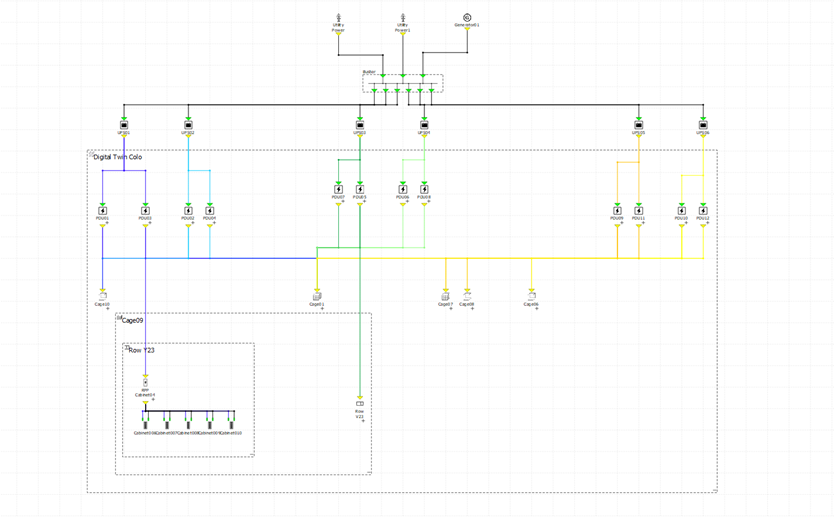Click the PDU07 unit icon

coord(338,189)
